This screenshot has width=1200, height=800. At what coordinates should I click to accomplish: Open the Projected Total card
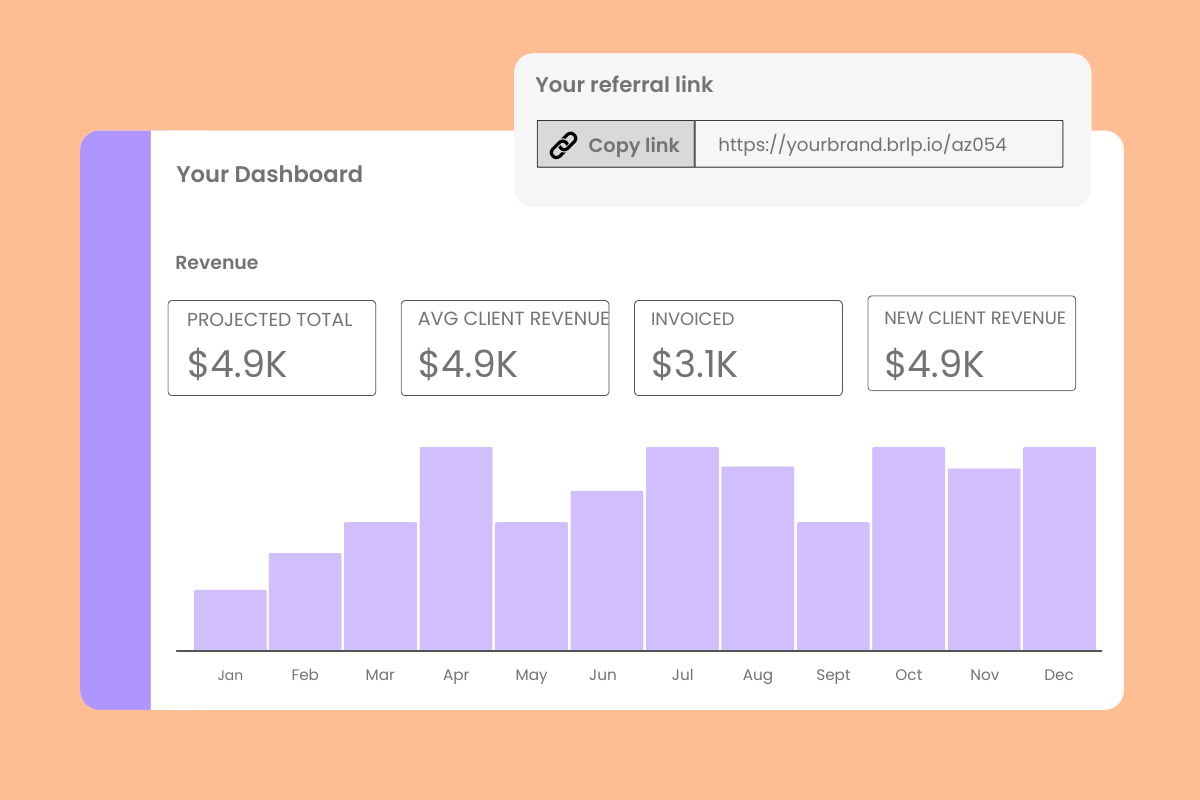tap(272, 348)
